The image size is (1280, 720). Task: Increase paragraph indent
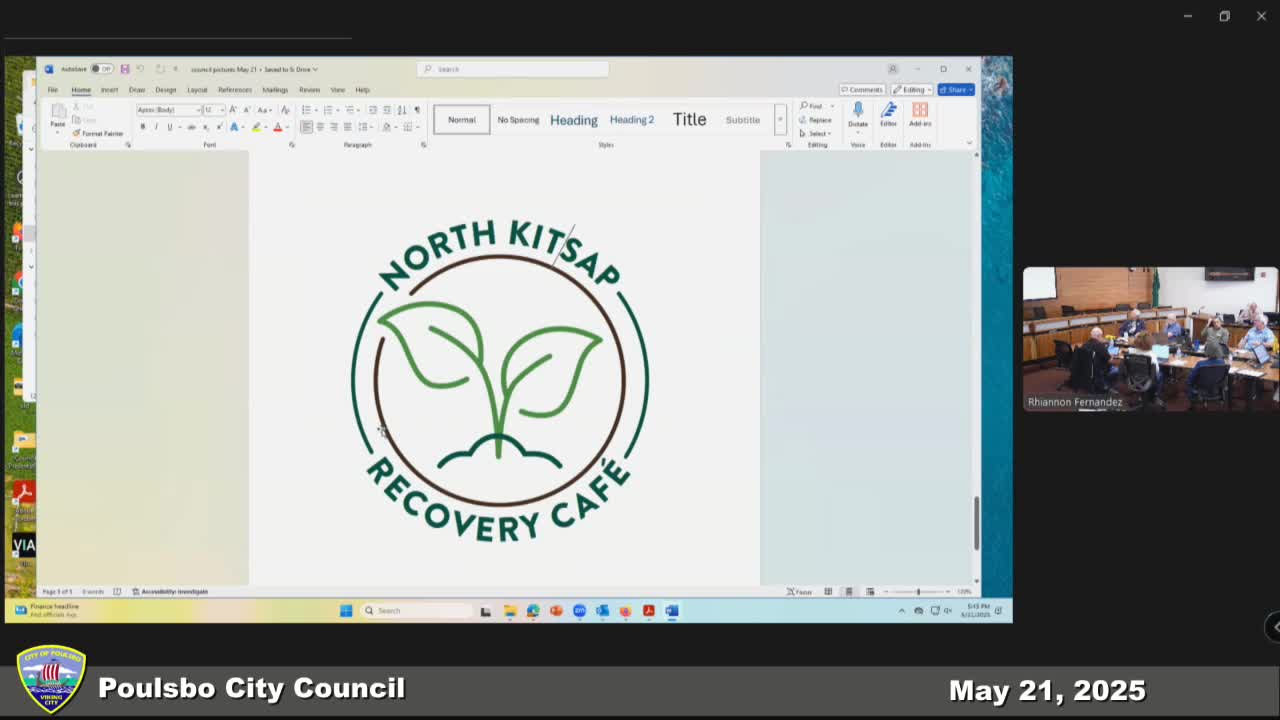(x=387, y=109)
